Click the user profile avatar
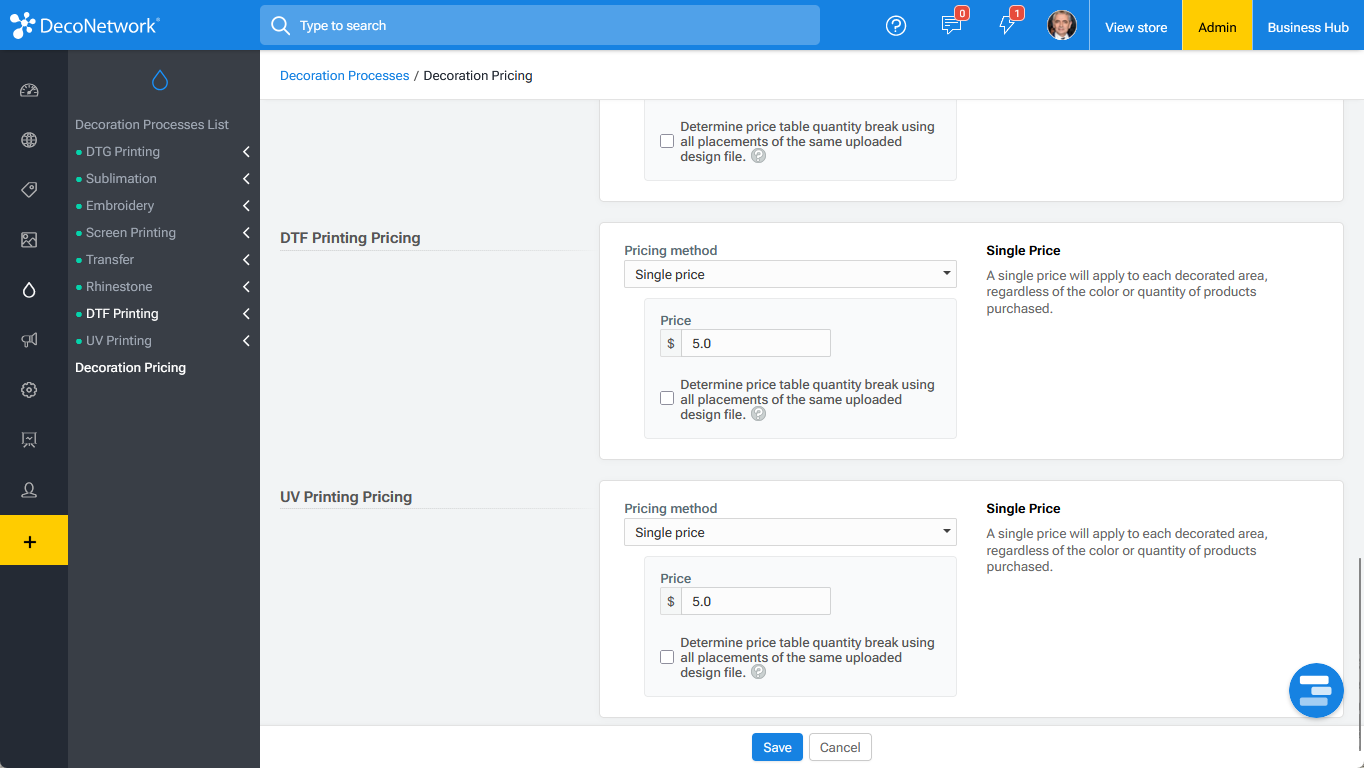 tap(1062, 25)
